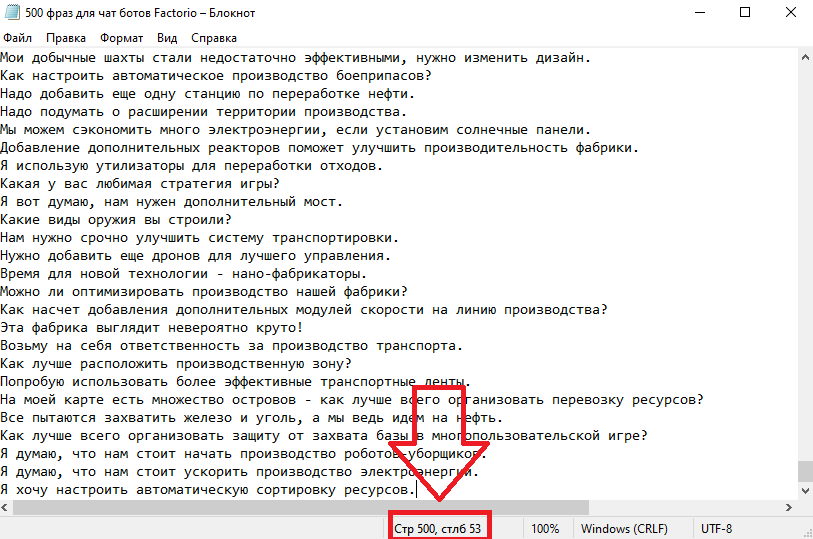Click line 'Я использую утилизаторы'

point(191,166)
